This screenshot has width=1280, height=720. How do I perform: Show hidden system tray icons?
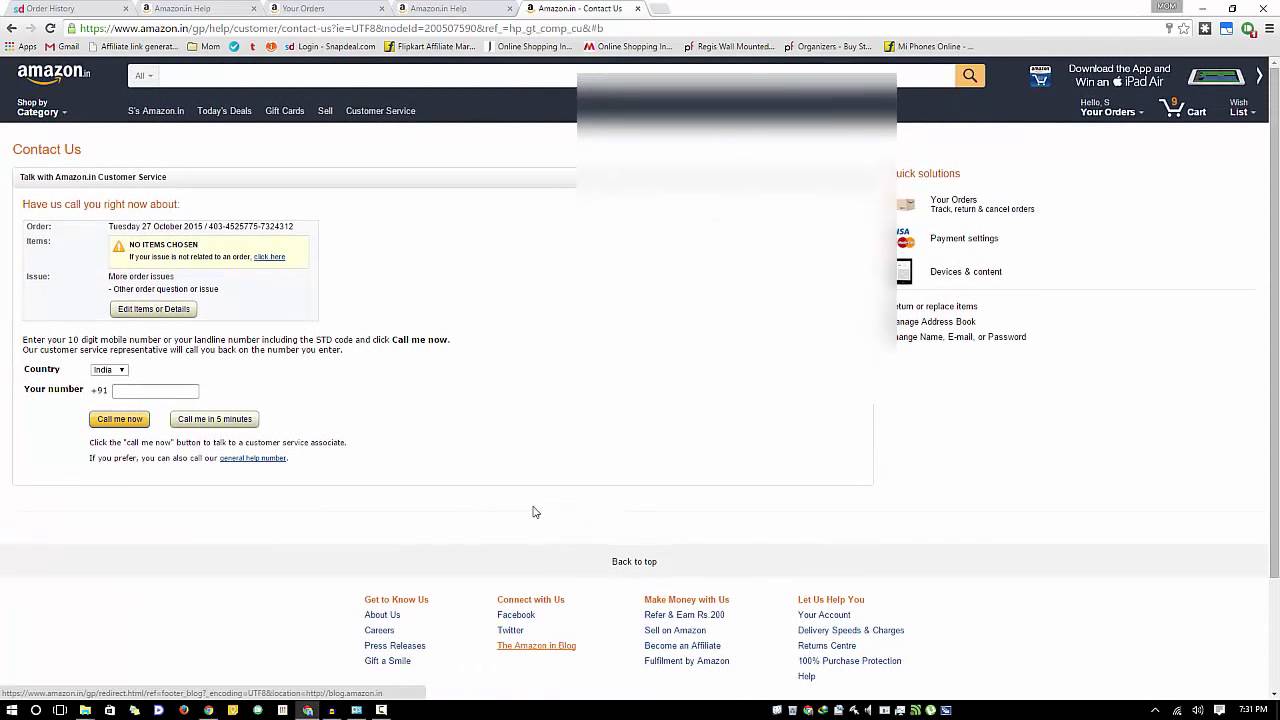(1155, 710)
